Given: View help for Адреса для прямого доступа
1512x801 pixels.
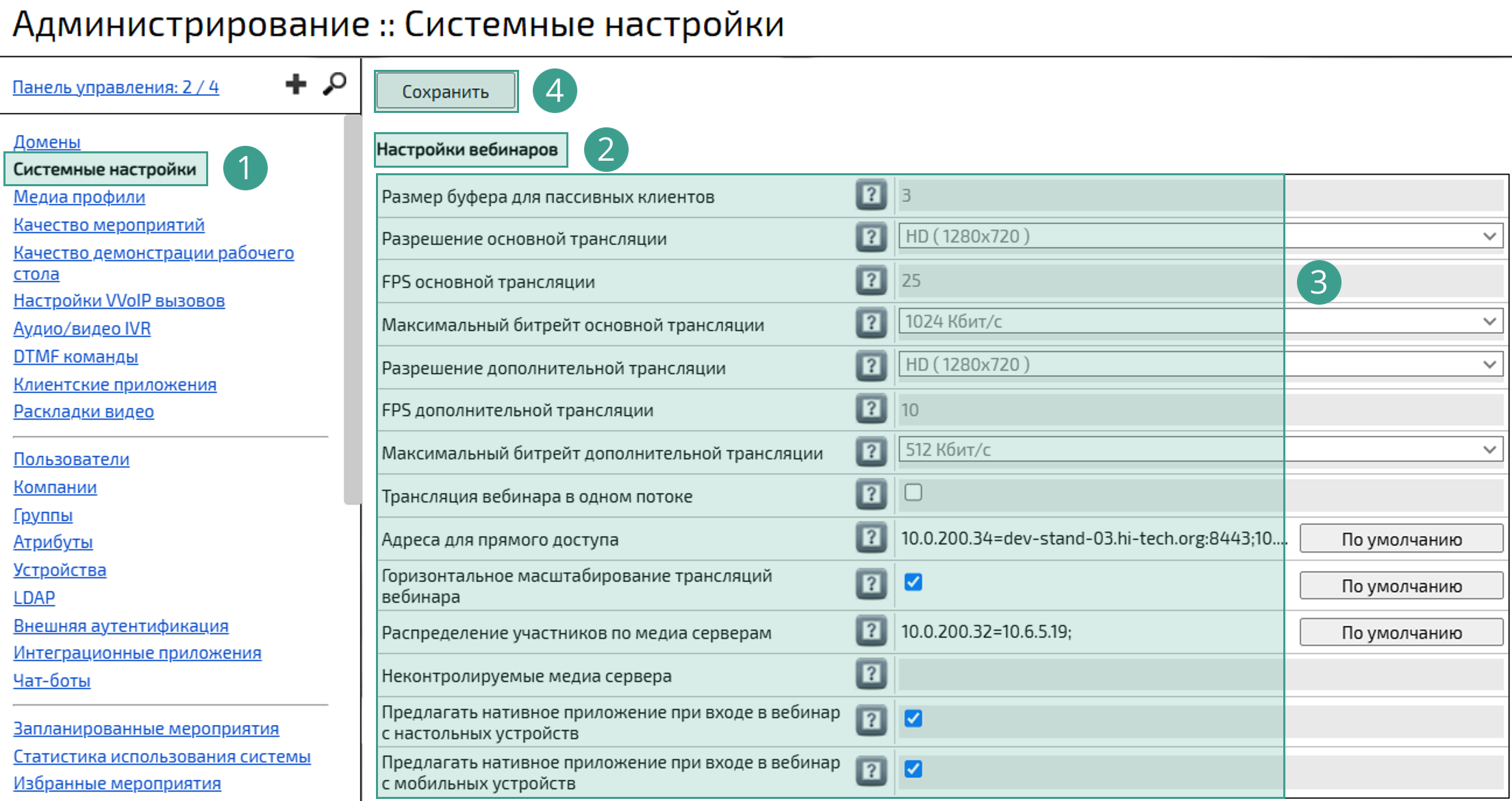Looking at the screenshot, I should click(870, 538).
